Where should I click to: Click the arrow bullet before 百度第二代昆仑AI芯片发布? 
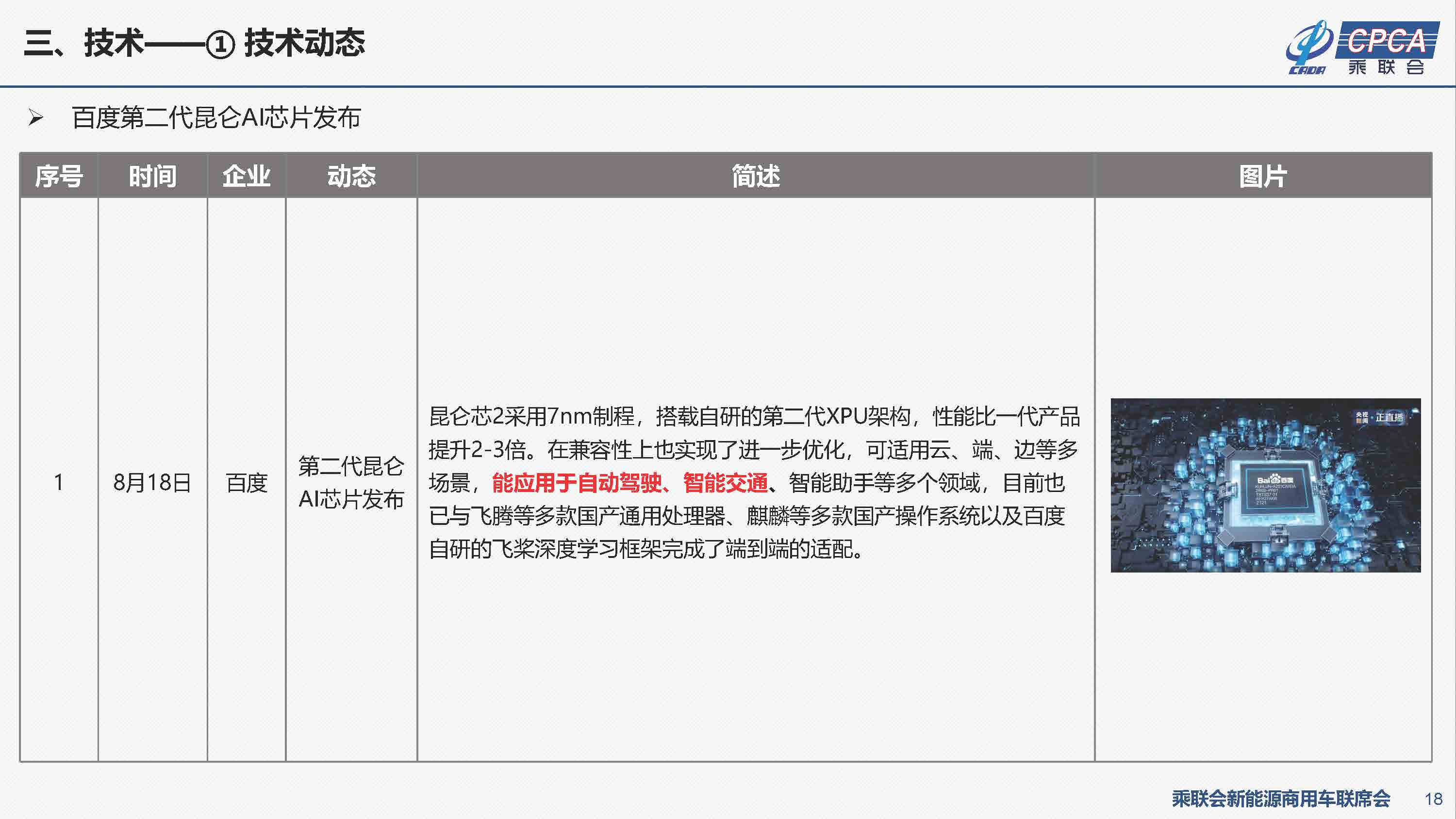(x=35, y=118)
